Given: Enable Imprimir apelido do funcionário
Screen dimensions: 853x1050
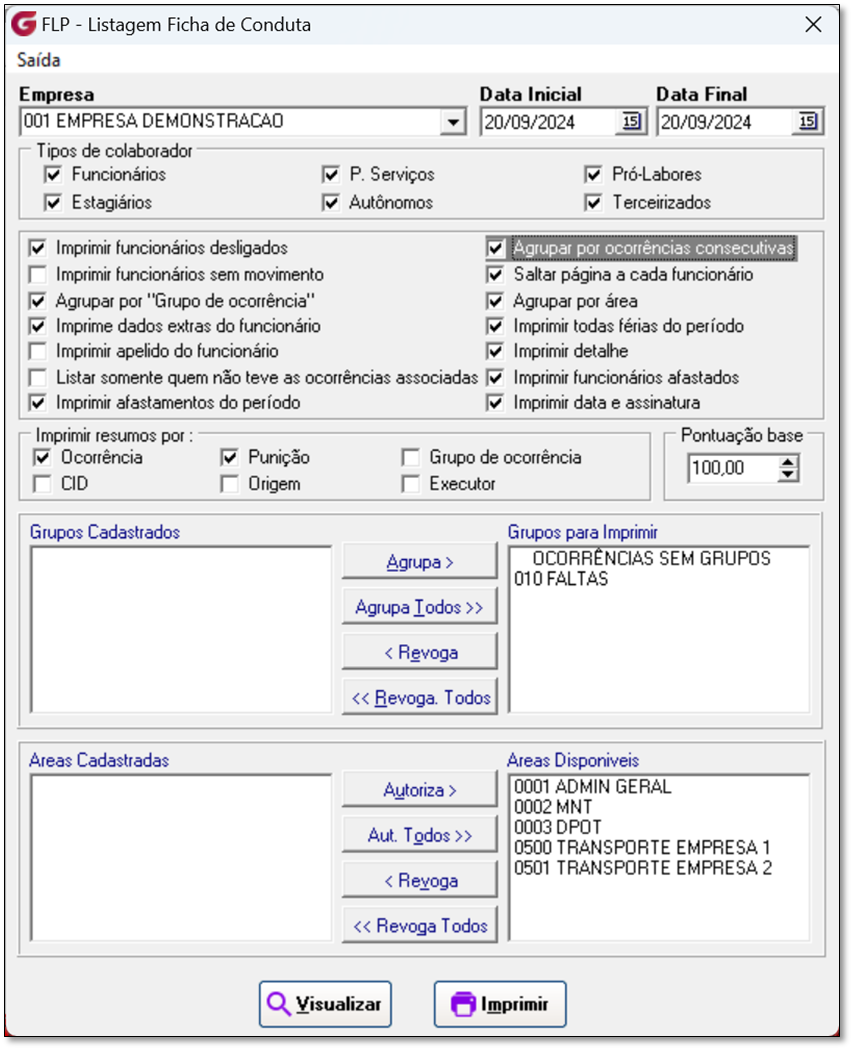Looking at the screenshot, I should tap(37, 351).
